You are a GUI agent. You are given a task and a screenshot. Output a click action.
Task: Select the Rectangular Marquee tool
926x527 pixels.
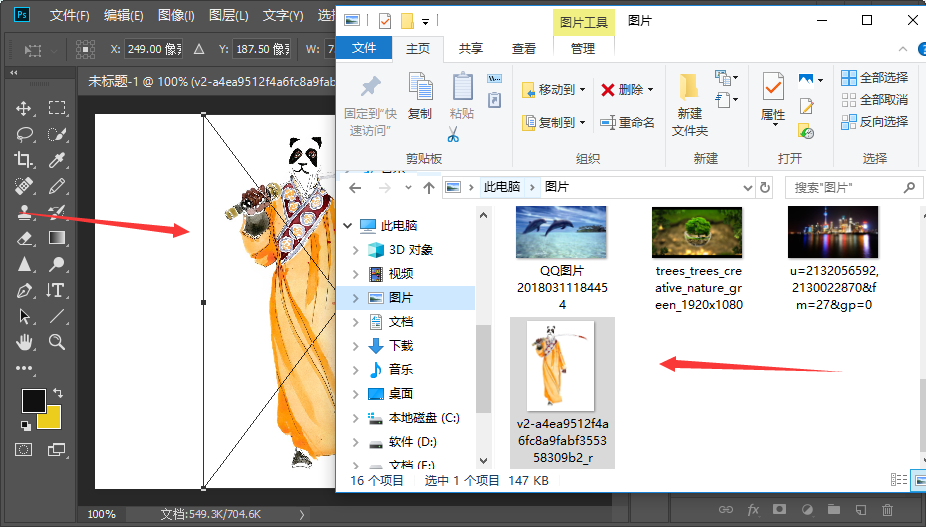[x=57, y=108]
